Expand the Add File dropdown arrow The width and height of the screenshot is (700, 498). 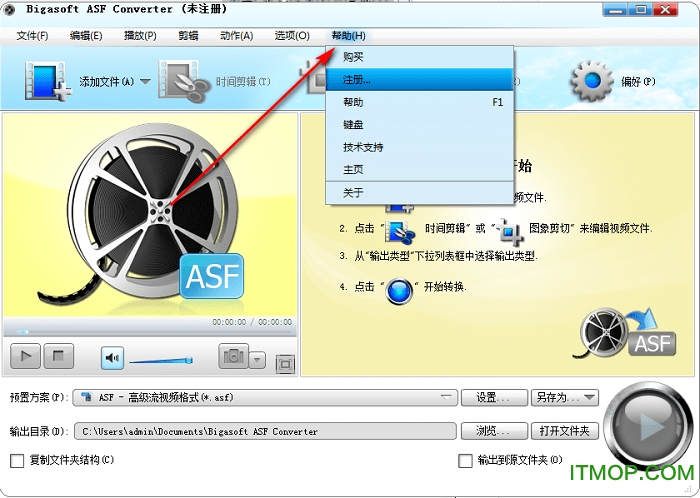point(145,82)
